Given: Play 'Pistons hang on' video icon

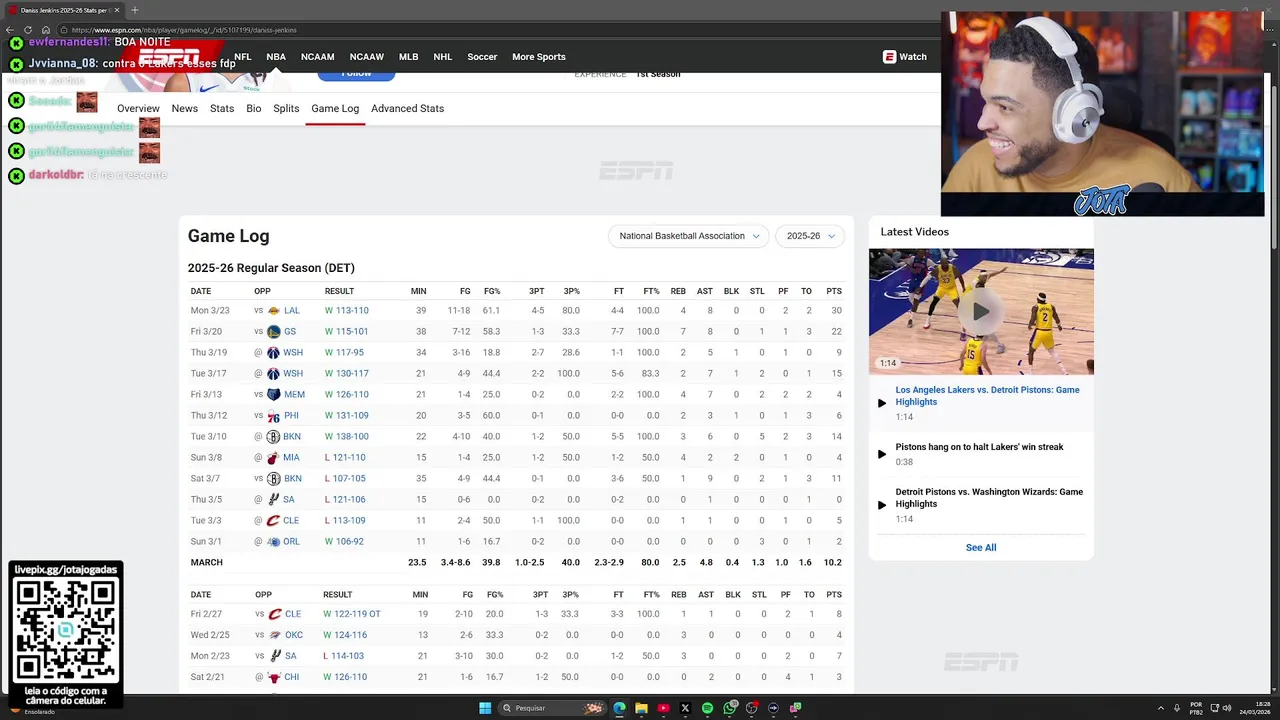Looking at the screenshot, I should 882,454.
